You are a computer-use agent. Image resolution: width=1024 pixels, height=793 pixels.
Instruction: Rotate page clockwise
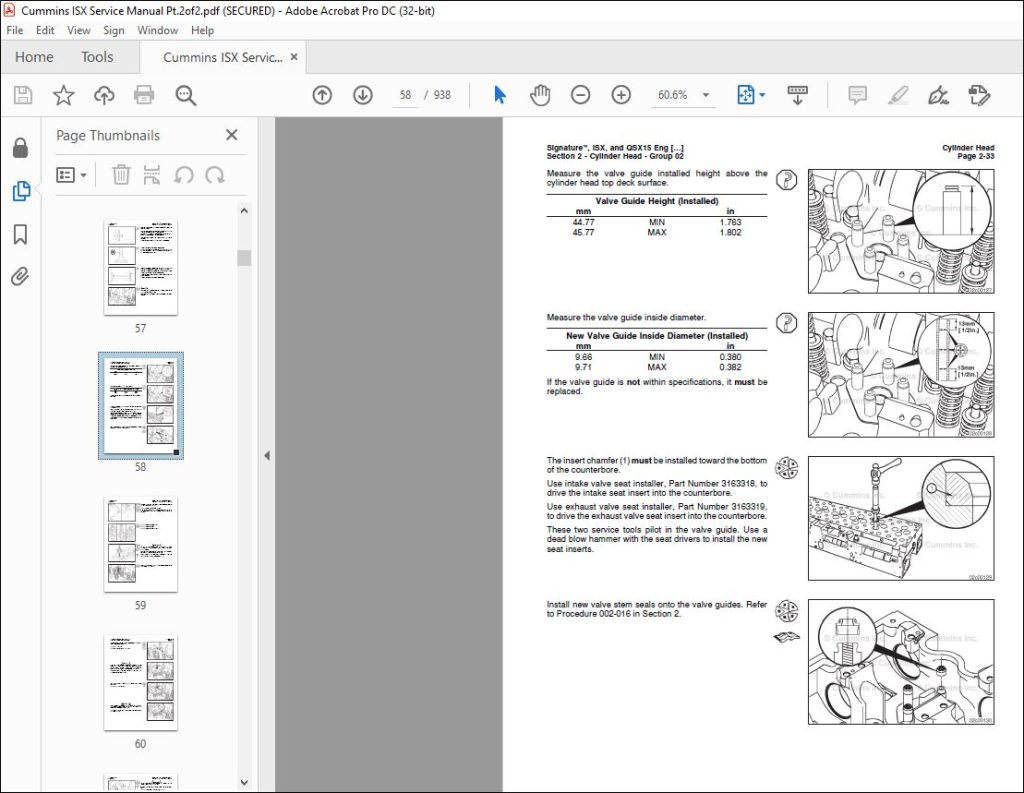pyautogui.click(x=215, y=175)
